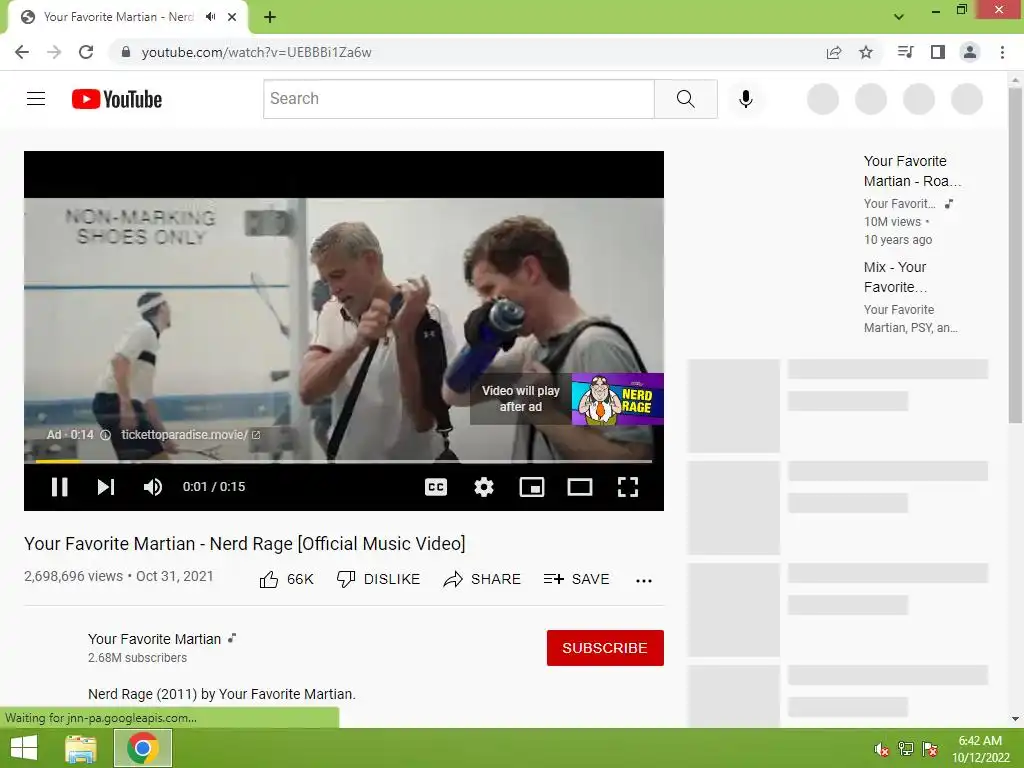Screen dimensions: 1024x768
Task: Open File Explorer from taskbar
Action: (81, 748)
